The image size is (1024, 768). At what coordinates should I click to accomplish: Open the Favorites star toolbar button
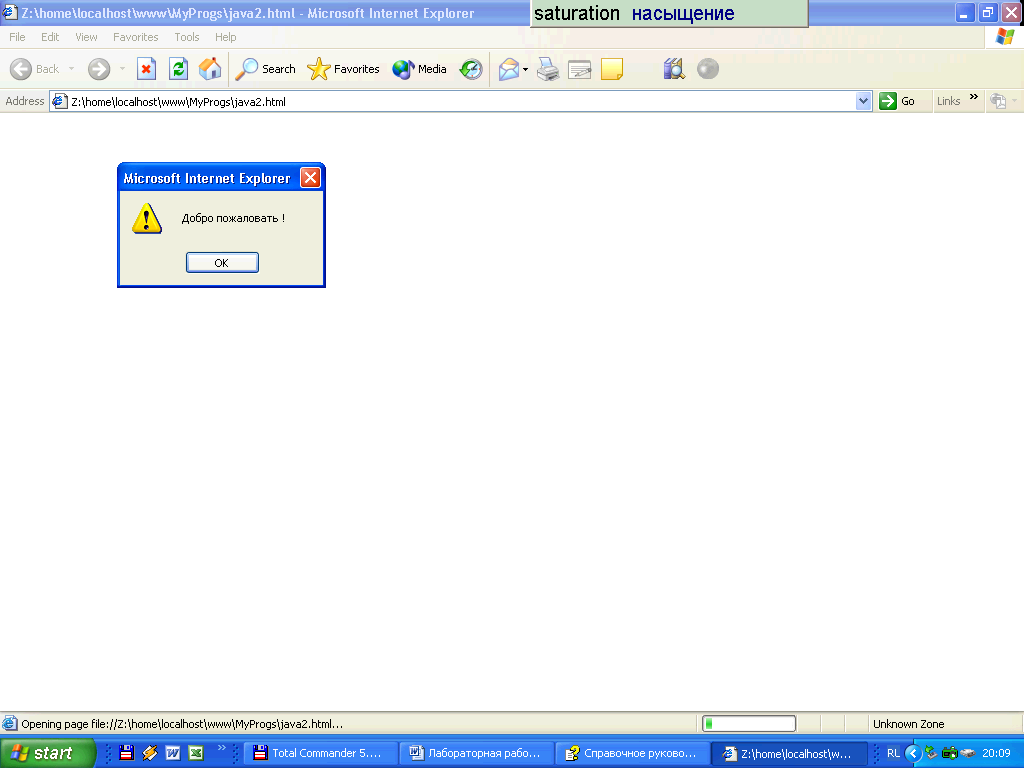coord(344,69)
